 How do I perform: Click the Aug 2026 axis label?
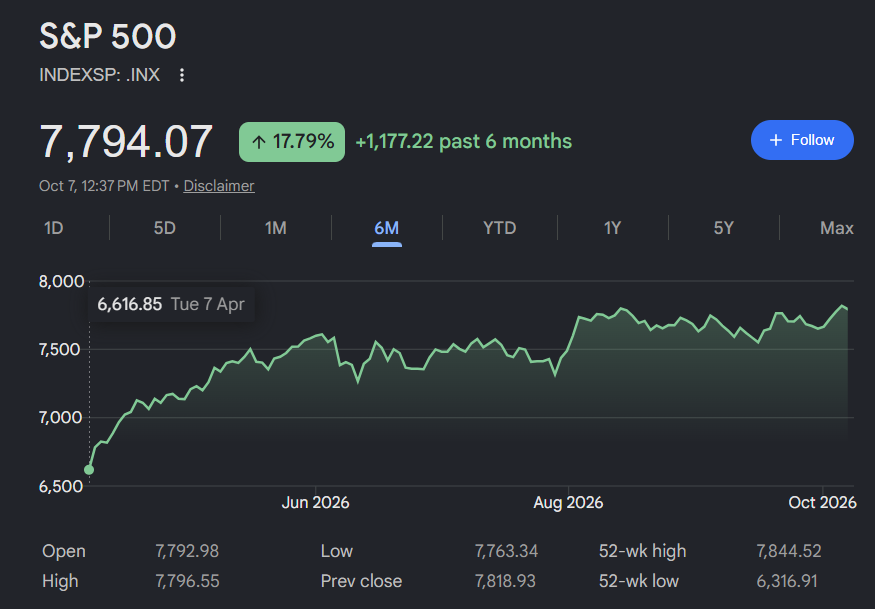568,502
